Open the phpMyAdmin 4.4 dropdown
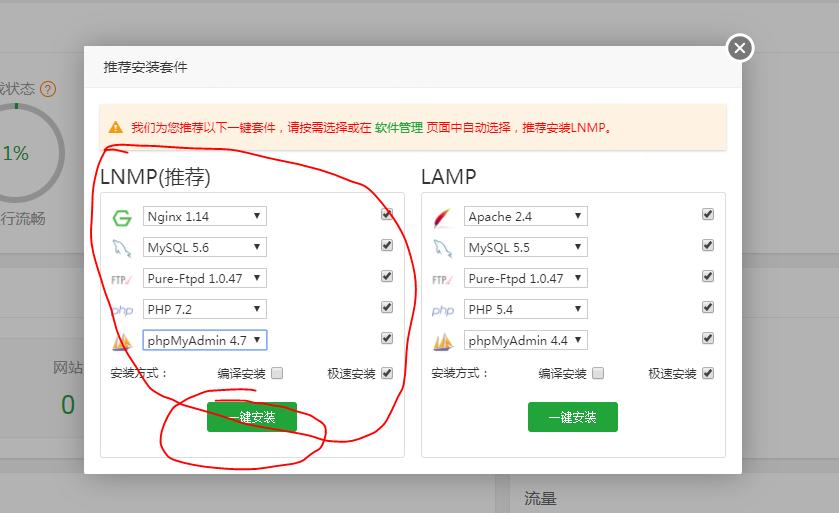The image size is (839, 513). coord(525,340)
